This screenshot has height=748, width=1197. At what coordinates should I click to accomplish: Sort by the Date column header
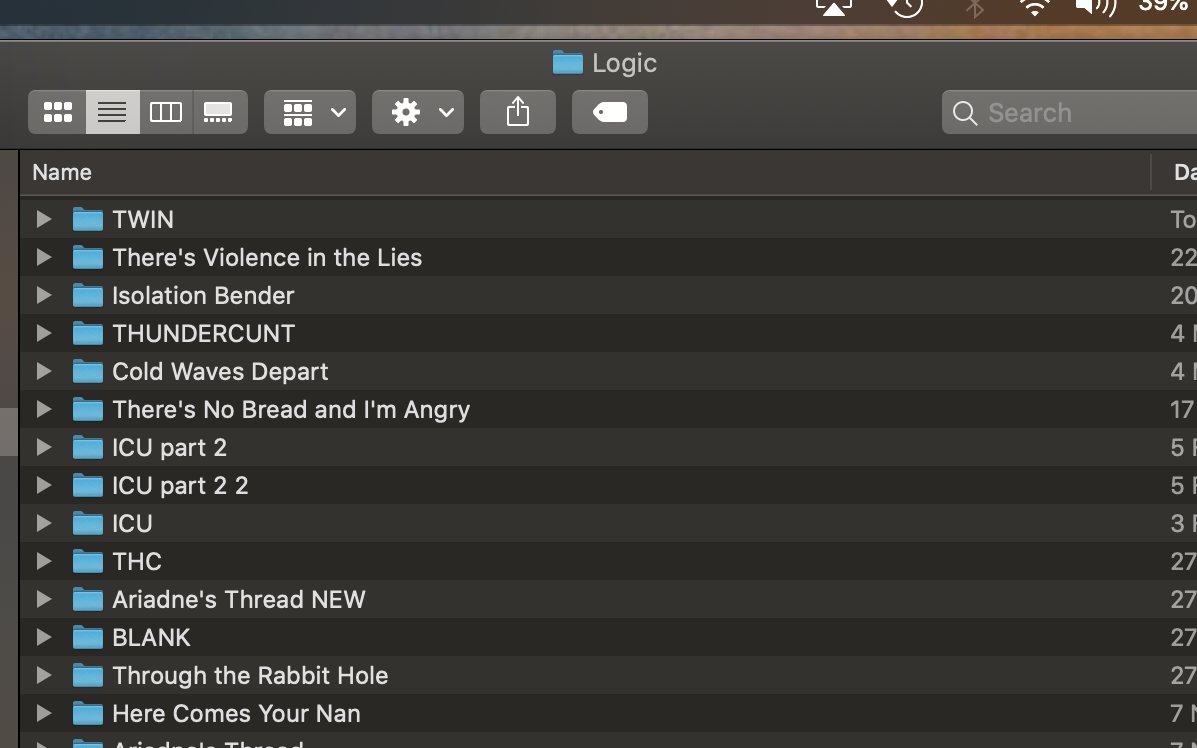point(1184,172)
